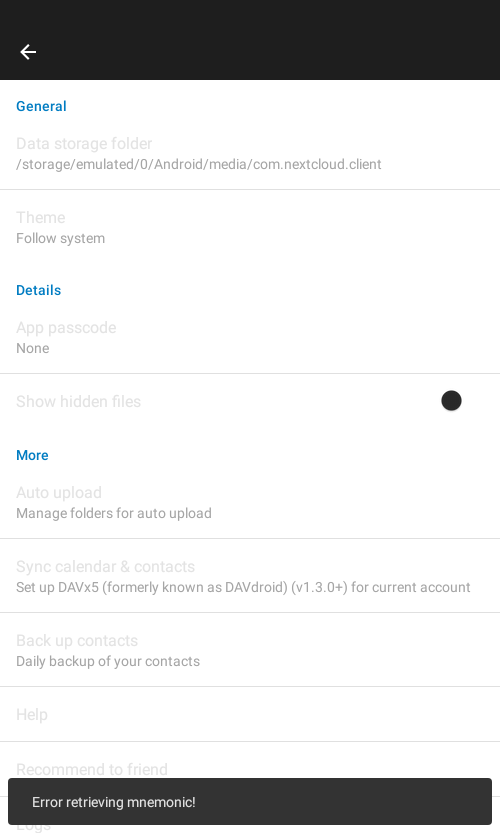This screenshot has height=833, width=500.
Task: Open the Data storage folder setting
Action: click(x=250, y=153)
